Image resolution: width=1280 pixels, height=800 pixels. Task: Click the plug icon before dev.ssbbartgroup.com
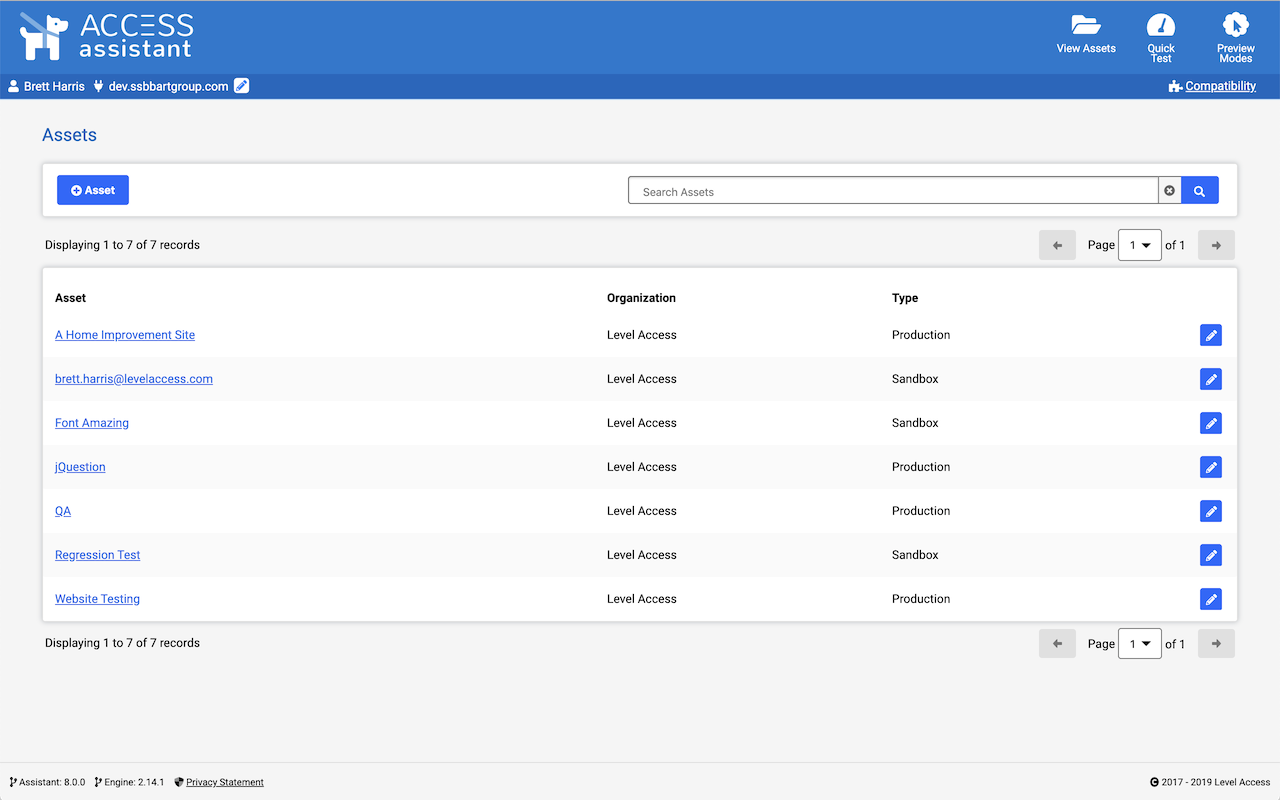pos(99,86)
